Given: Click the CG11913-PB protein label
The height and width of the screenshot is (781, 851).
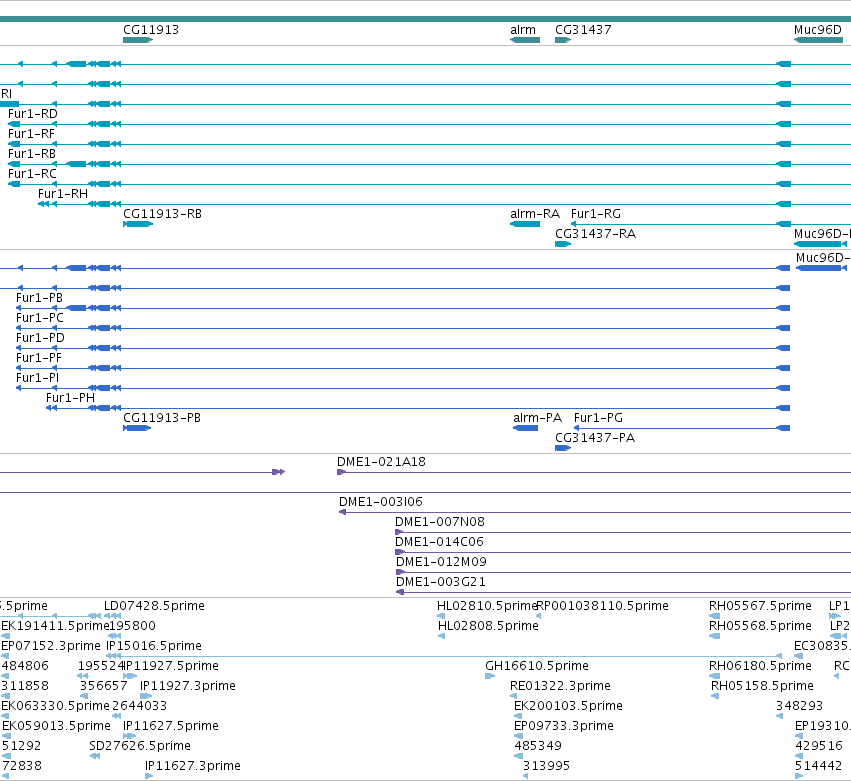Looking at the screenshot, I should click(x=162, y=418).
